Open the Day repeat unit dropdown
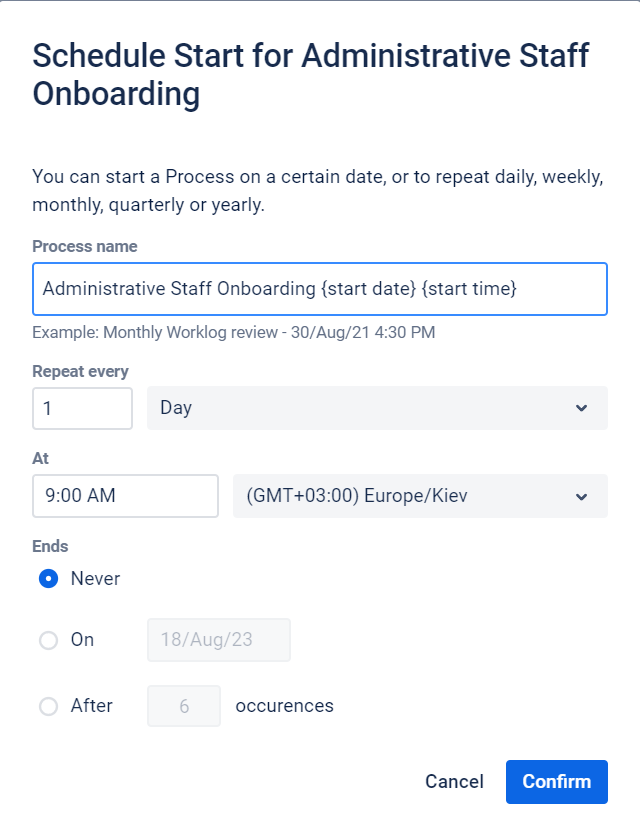This screenshot has height=833, width=640. [x=377, y=408]
